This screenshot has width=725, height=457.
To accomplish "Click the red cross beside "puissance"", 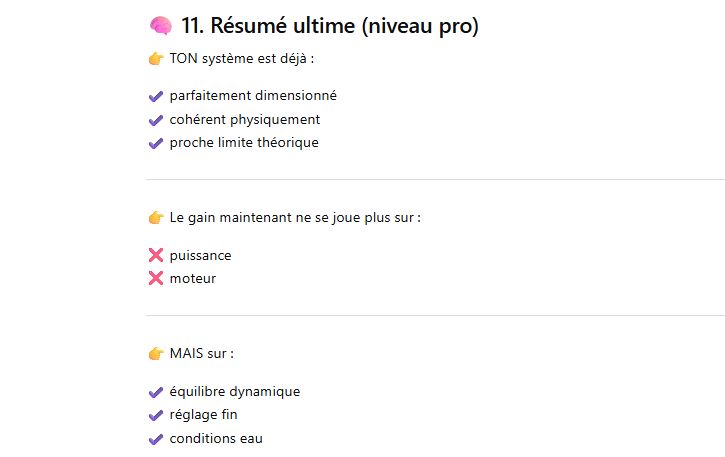I will [x=155, y=256].
